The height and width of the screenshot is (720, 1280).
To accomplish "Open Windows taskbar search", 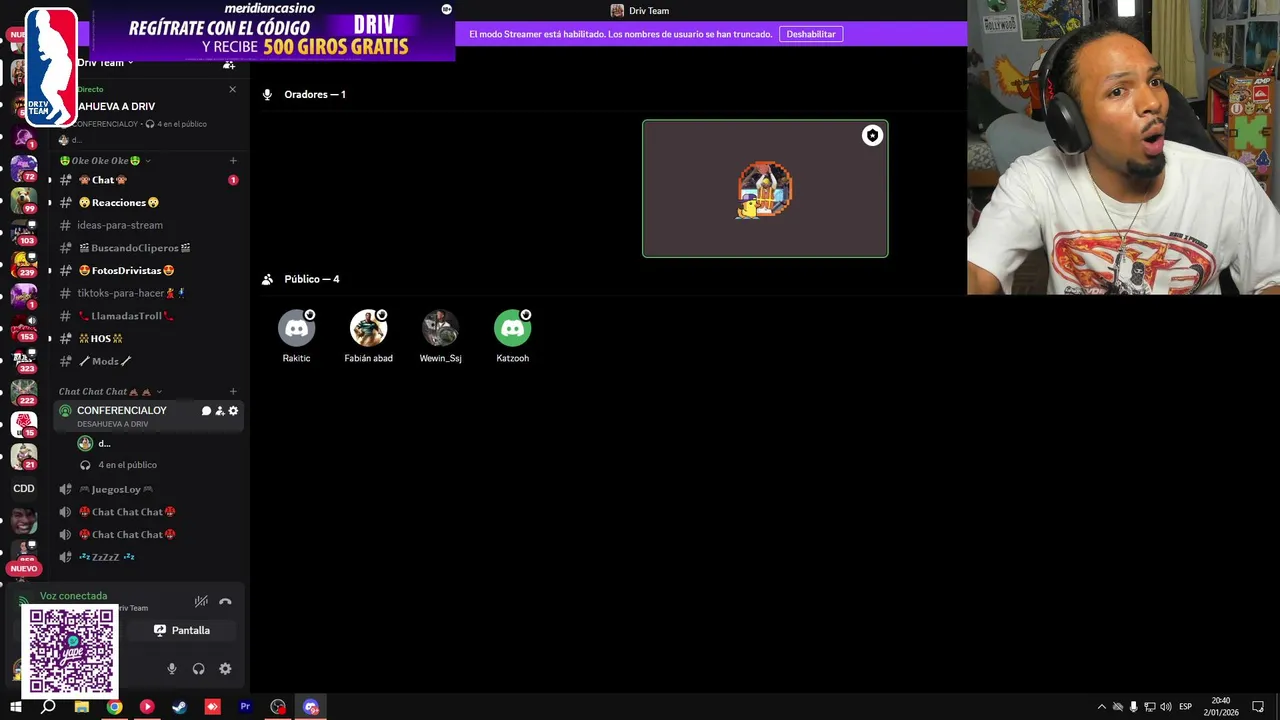I will click(48, 707).
